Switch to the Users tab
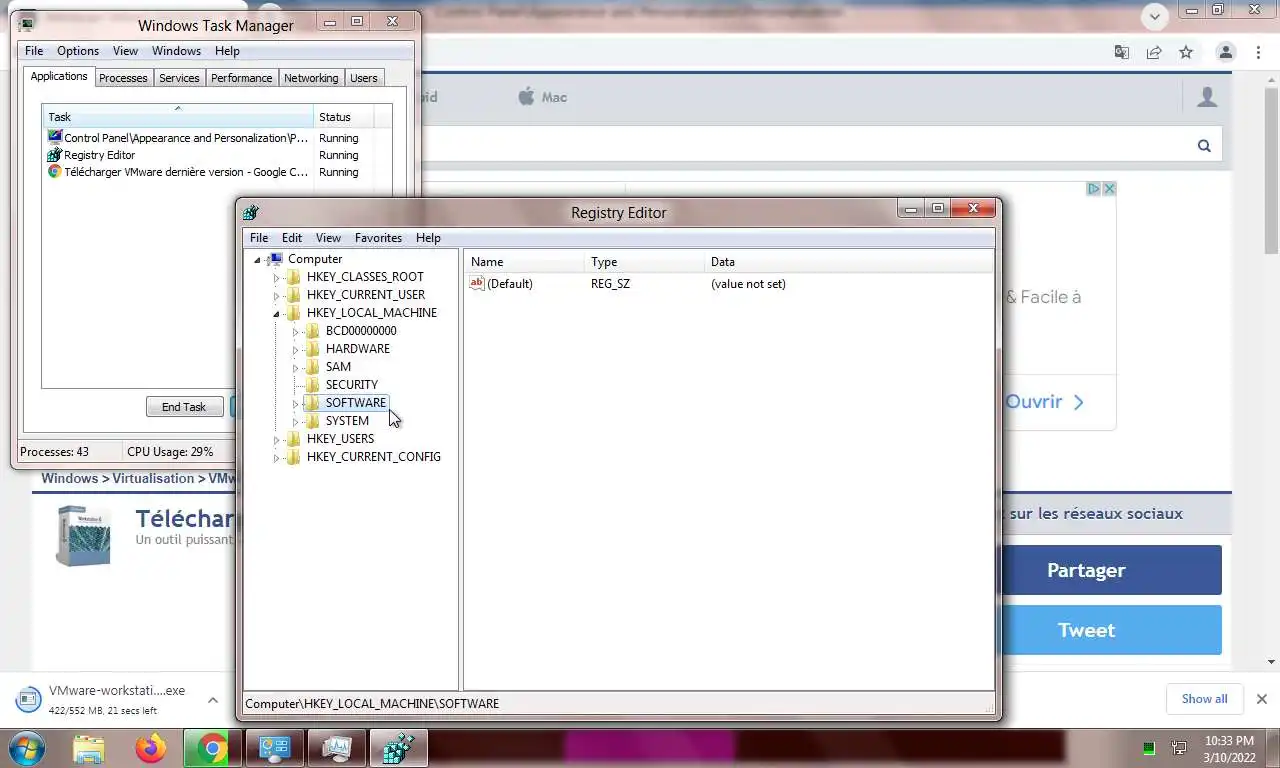This screenshot has width=1280, height=768. [x=364, y=78]
